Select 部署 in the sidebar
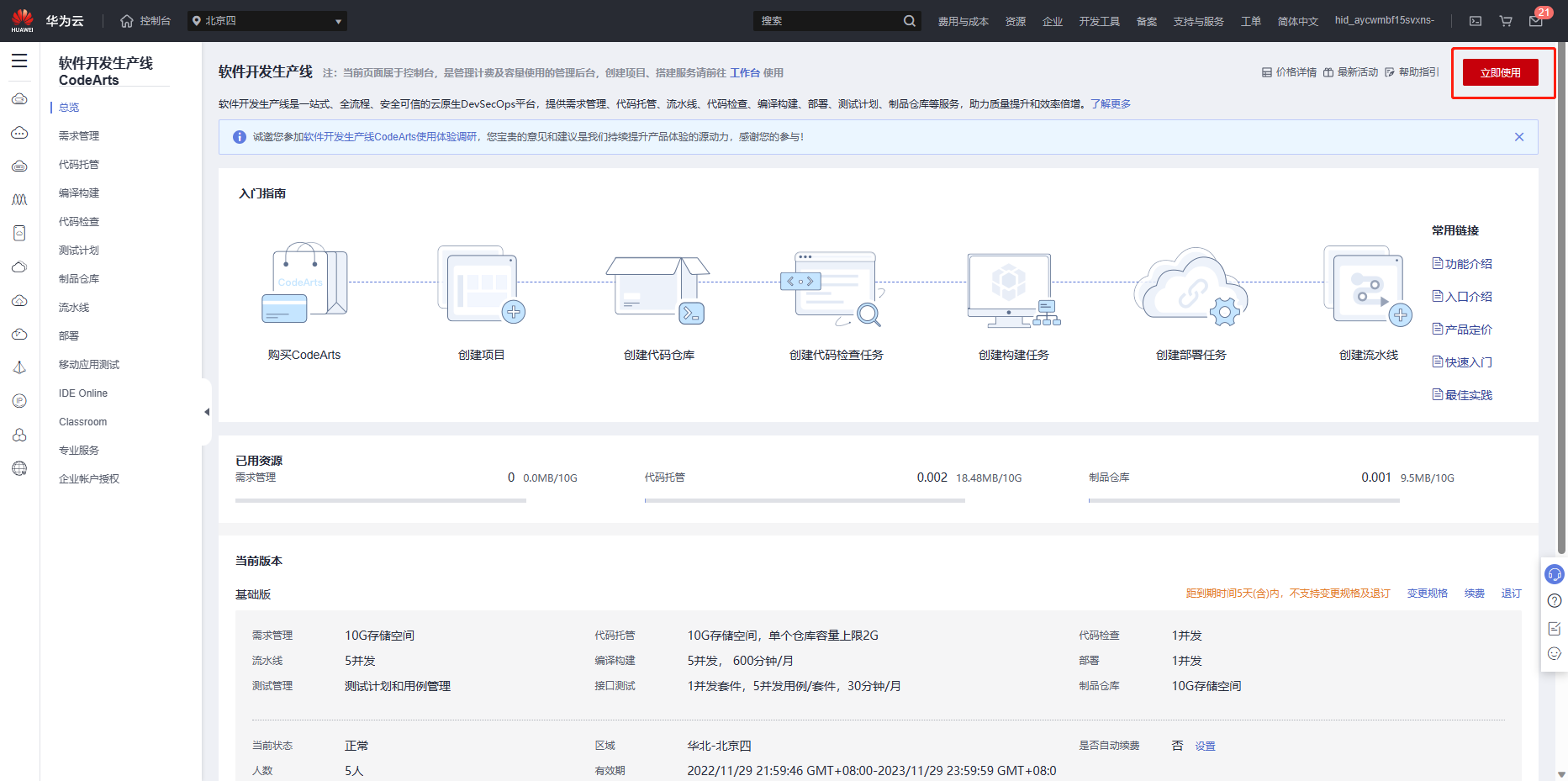The width and height of the screenshot is (1568, 781). [69, 336]
